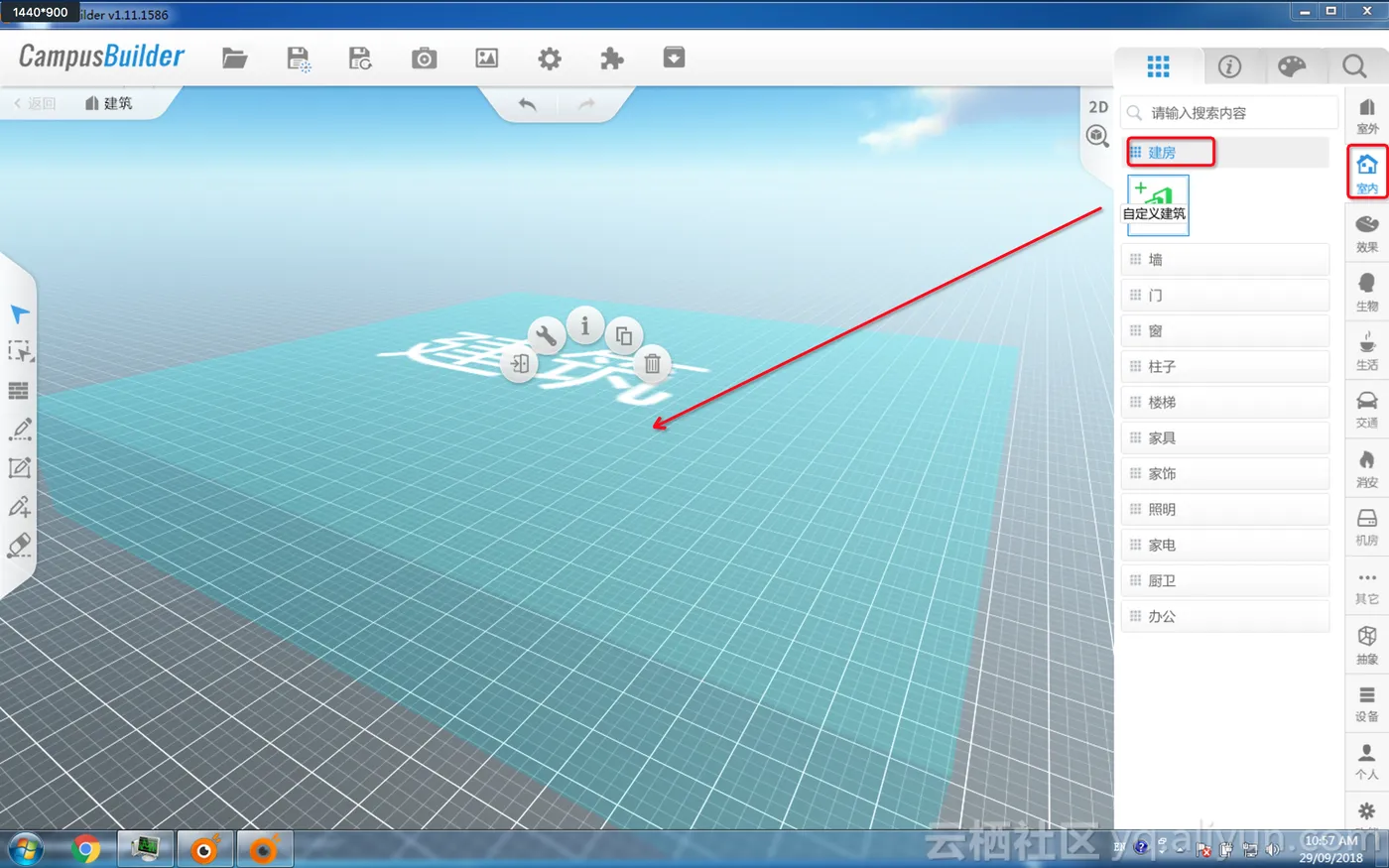Screen dimensions: 1389x868
Task: Expand the 办公 category
Action: point(1224,617)
